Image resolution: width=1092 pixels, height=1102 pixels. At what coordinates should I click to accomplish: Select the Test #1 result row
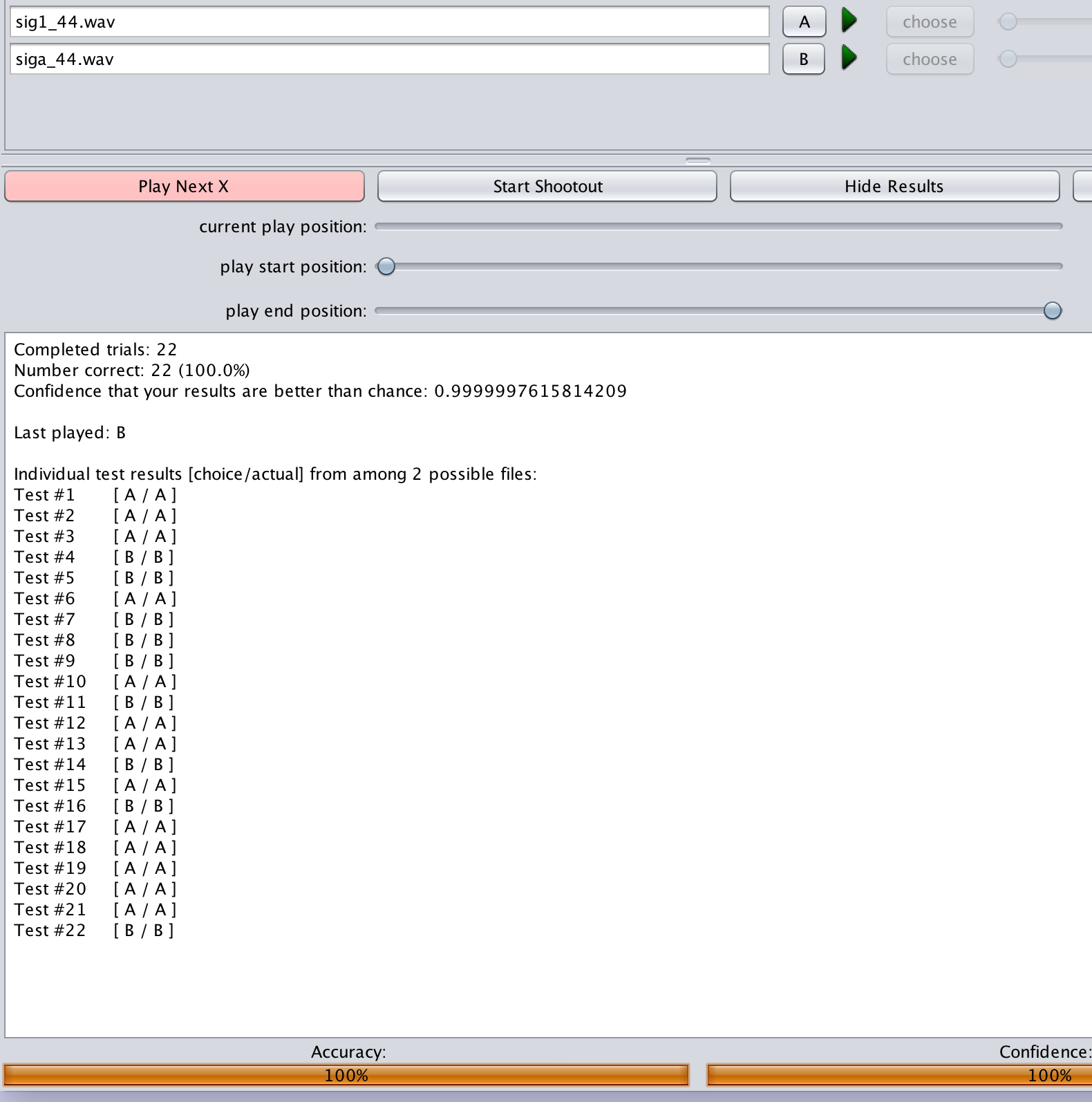(95, 494)
